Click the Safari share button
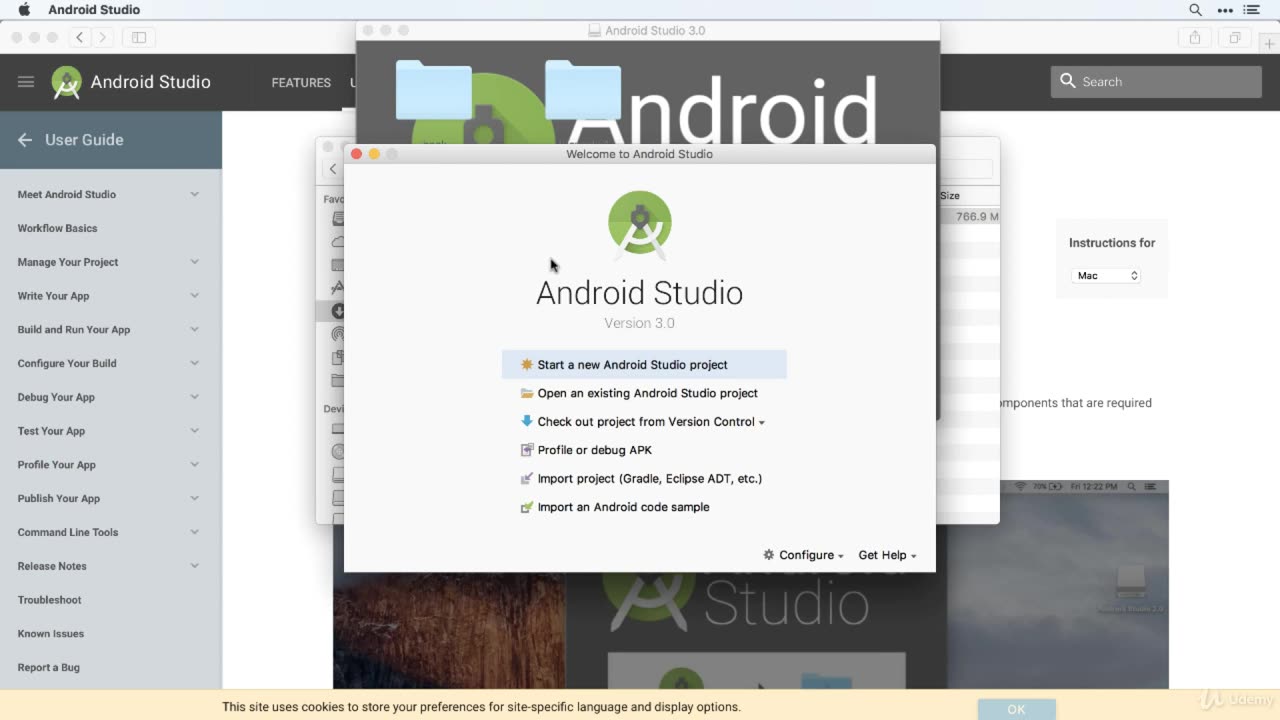Image resolution: width=1280 pixels, height=720 pixels. tap(1195, 37)
